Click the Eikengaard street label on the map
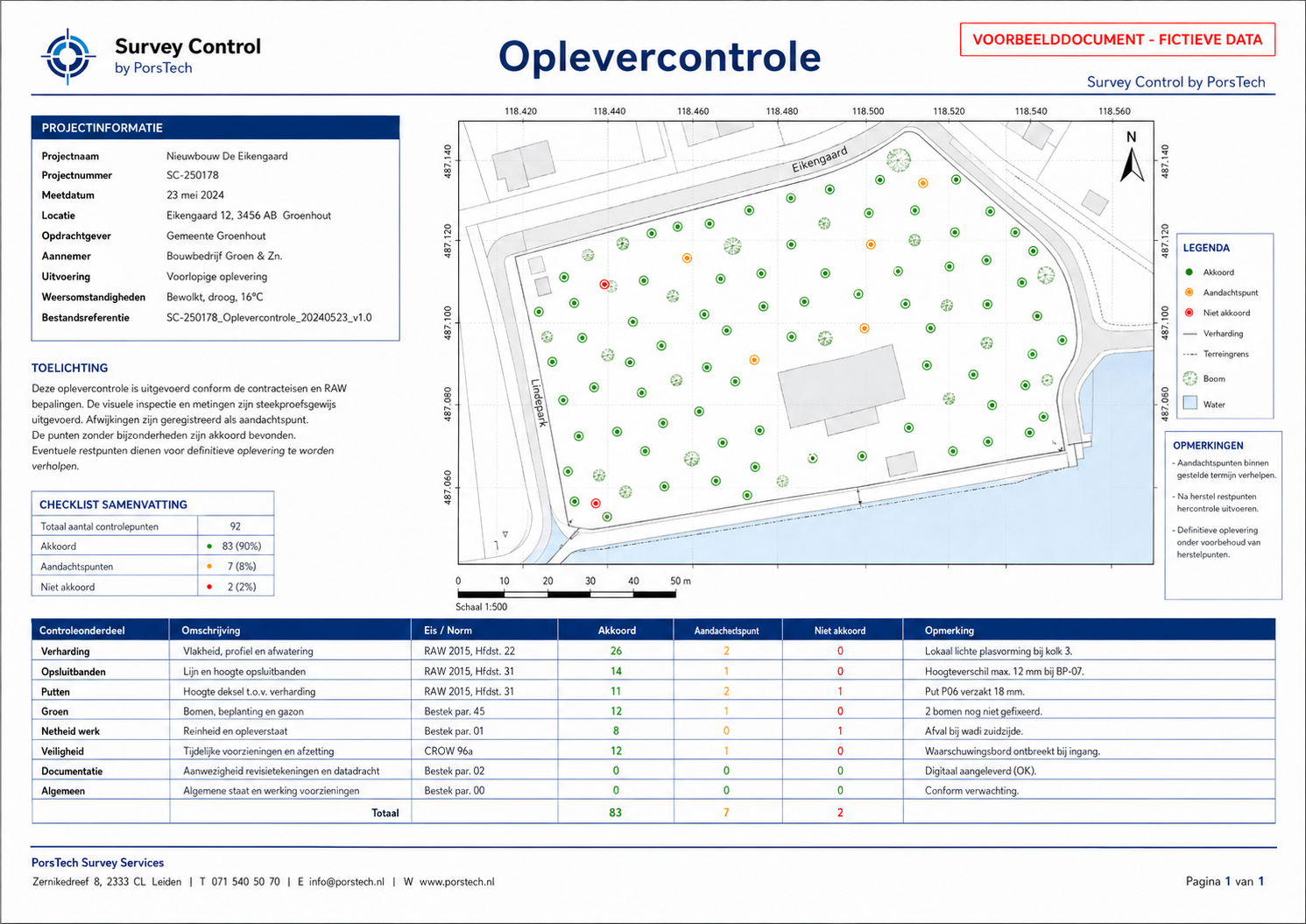Viewport: 1306px width, 924px height. pyautogui.click(x=820, y=159)
